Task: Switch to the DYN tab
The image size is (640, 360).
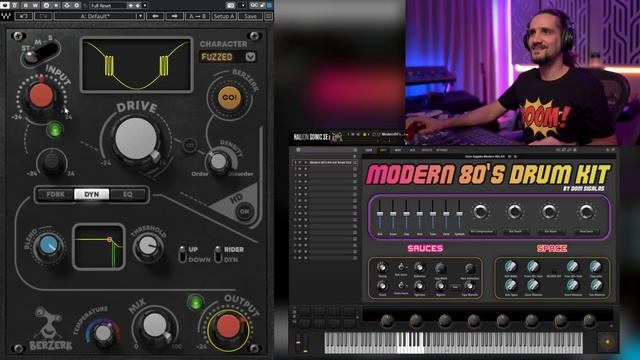Action: pos(91,194)
